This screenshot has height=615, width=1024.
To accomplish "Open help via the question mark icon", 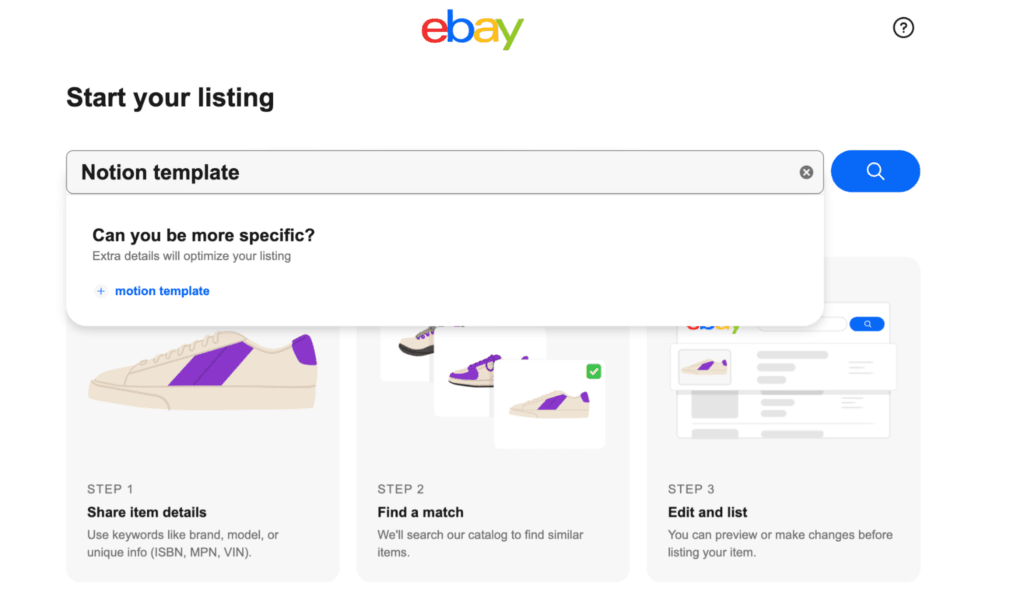I will pyautogui.click(x=903, y=28).
